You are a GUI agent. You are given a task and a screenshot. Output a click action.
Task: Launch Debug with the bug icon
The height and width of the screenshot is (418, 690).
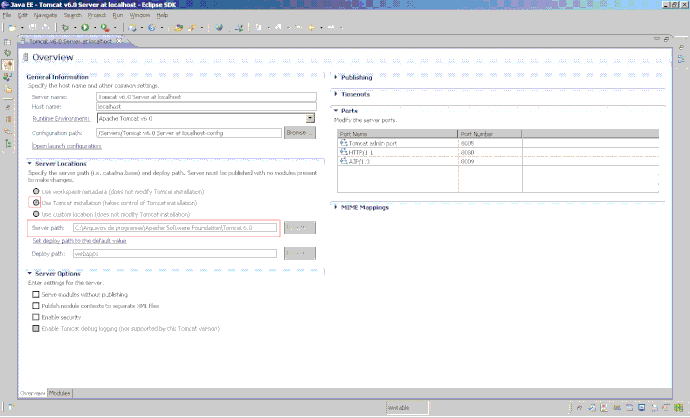click(66, 27)
